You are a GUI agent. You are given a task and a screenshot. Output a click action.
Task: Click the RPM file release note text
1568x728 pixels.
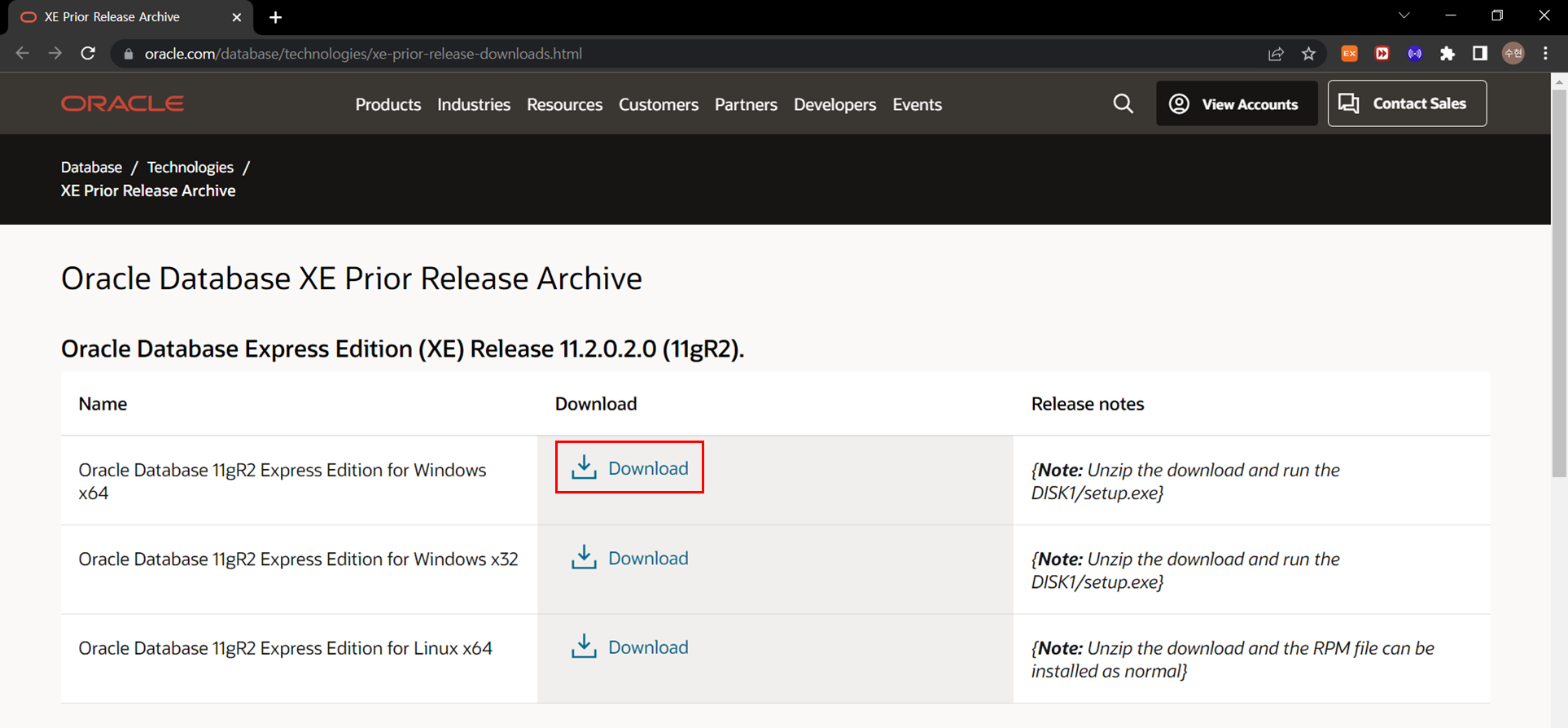1233,660
